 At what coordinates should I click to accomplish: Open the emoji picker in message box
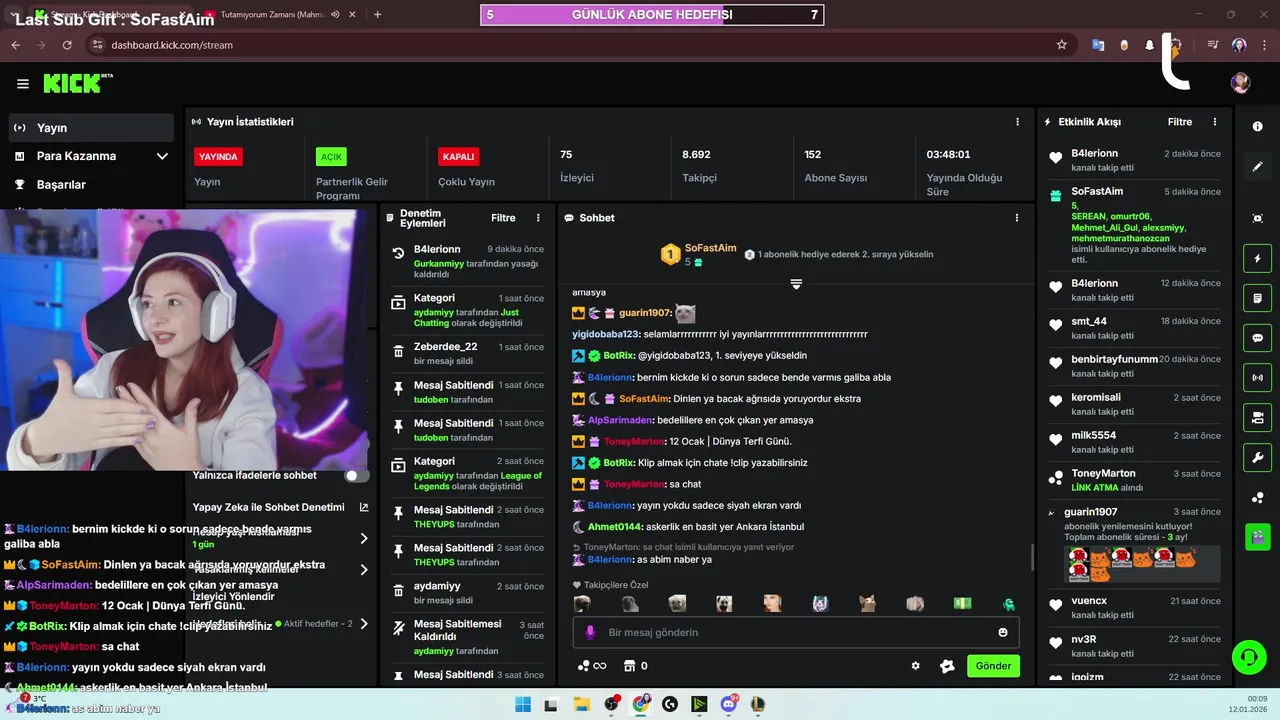[1003, 632]
